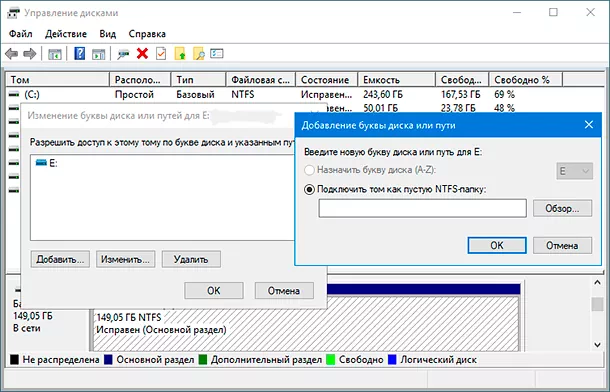Click the 'Удалить' button
Screen dimensions: 610x392
(191, 259)
